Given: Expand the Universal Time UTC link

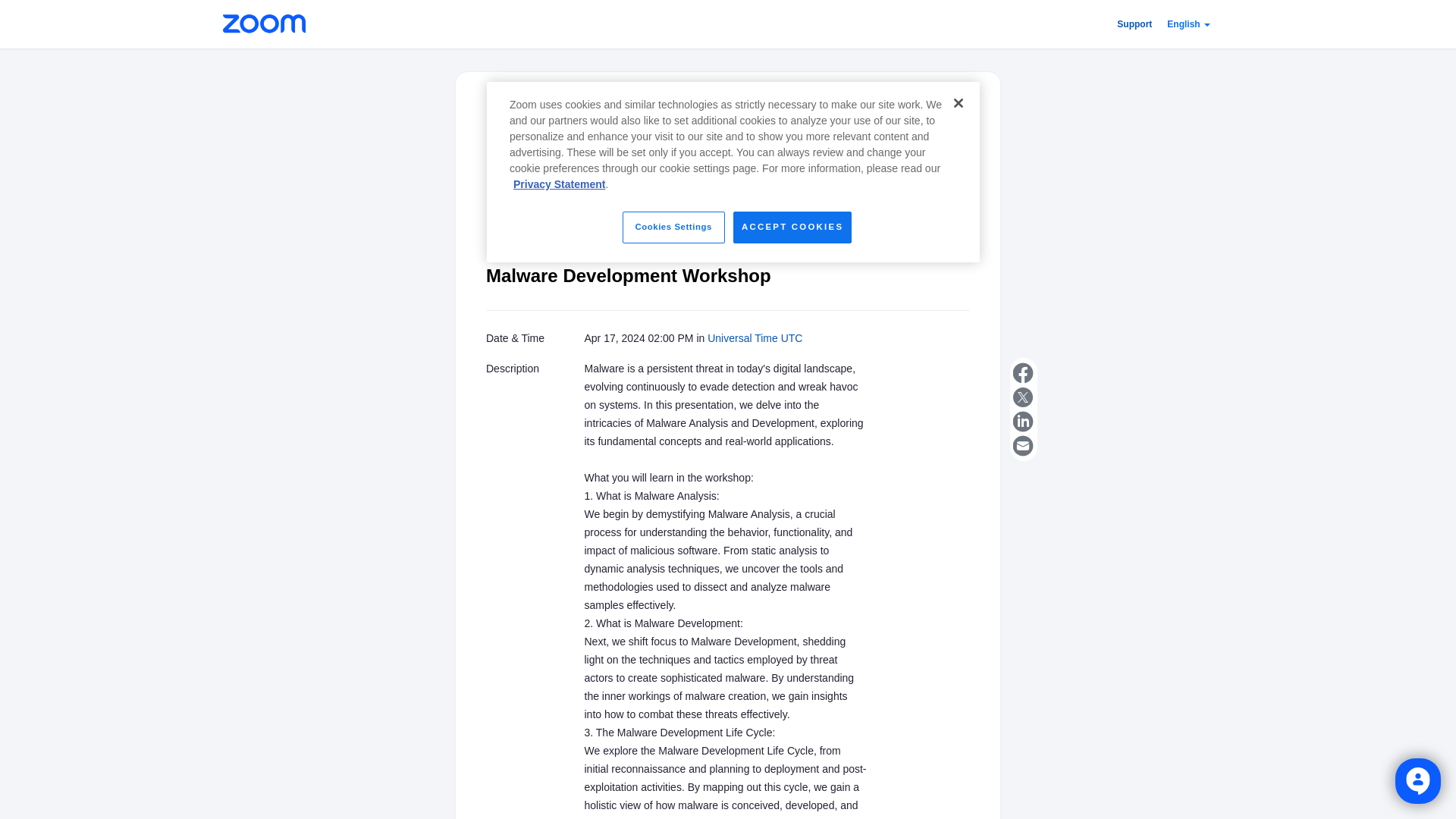Looking at the screenshot, I should pyautogui.click(x=754, y=338).
